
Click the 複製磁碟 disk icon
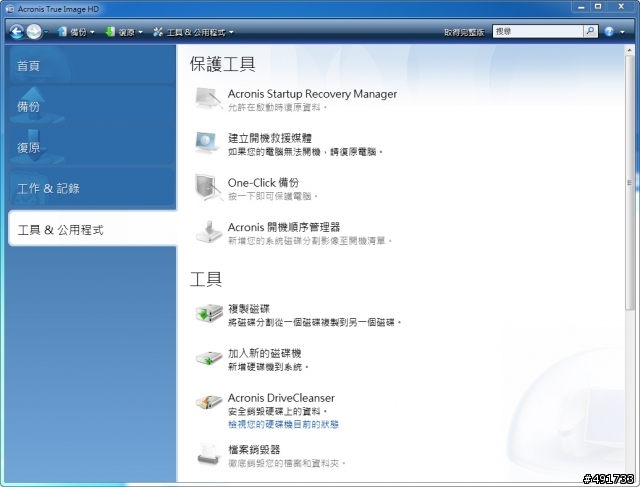(x=209, y=314)
